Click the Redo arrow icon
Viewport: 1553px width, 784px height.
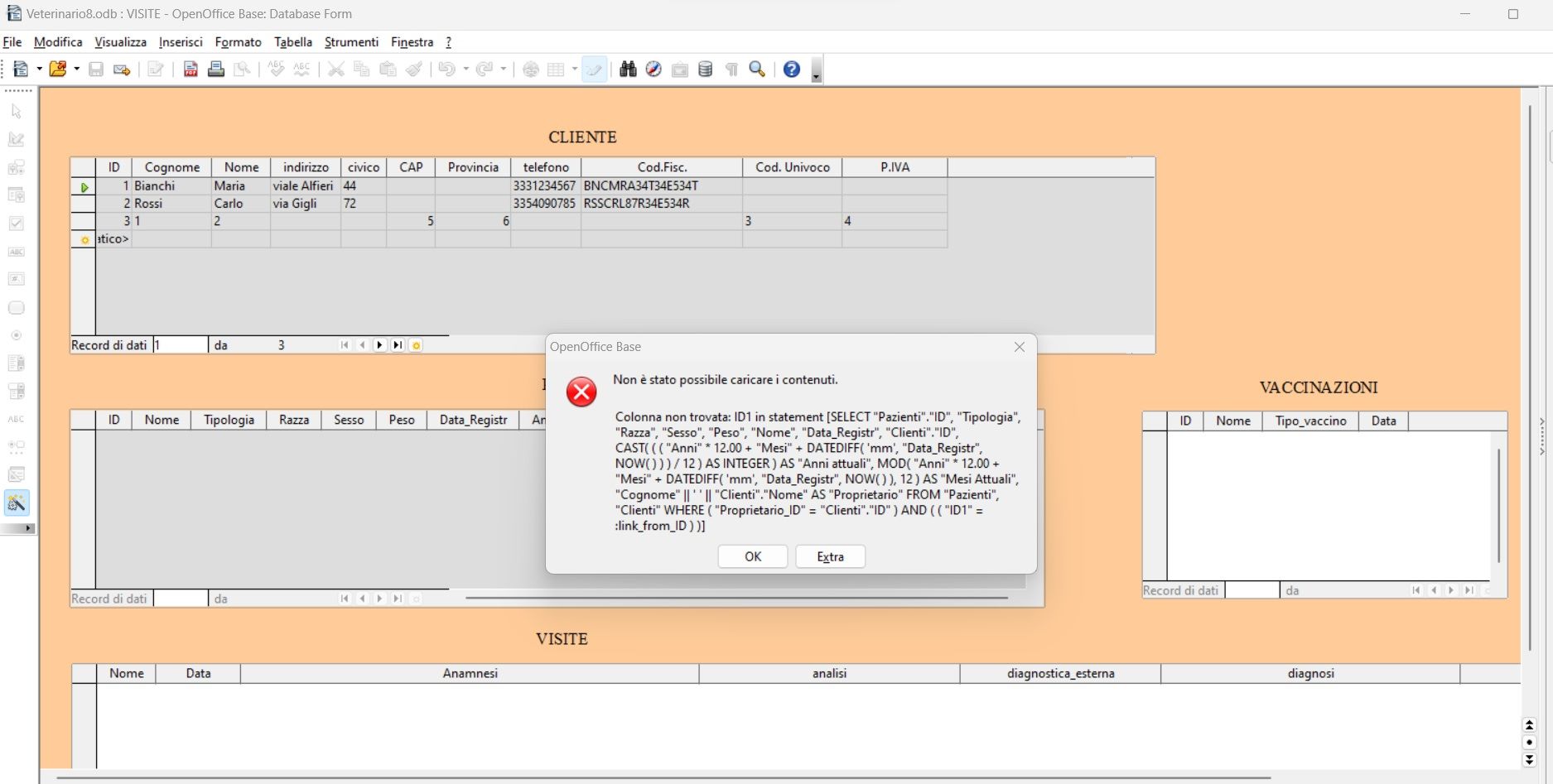click(485, 70)
